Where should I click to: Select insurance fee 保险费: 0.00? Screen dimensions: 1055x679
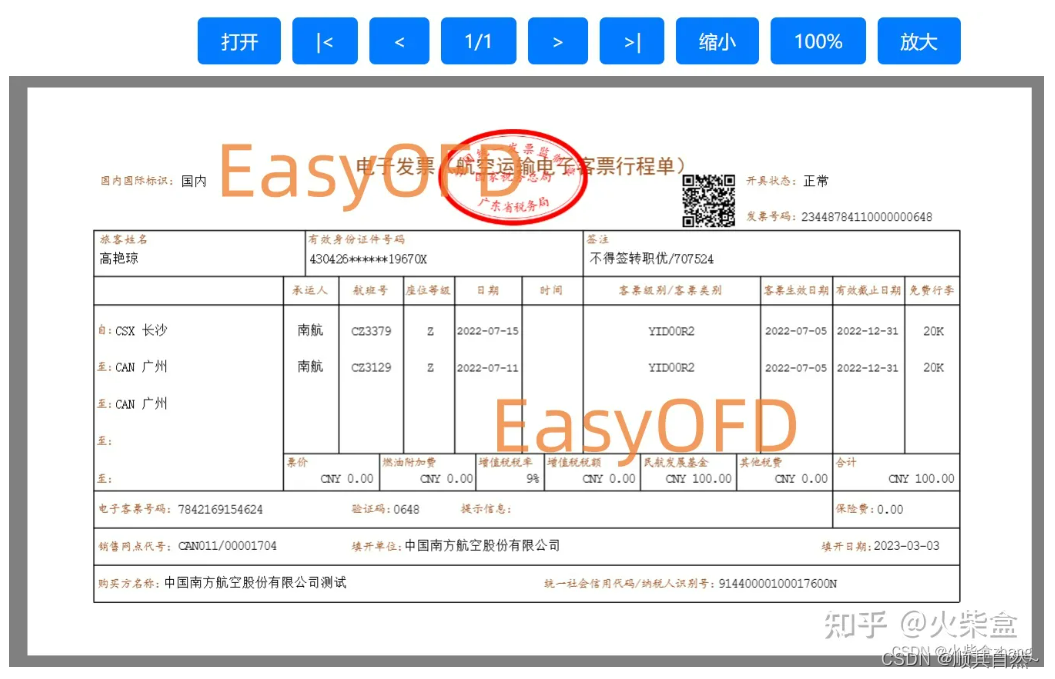click(869, 509)
